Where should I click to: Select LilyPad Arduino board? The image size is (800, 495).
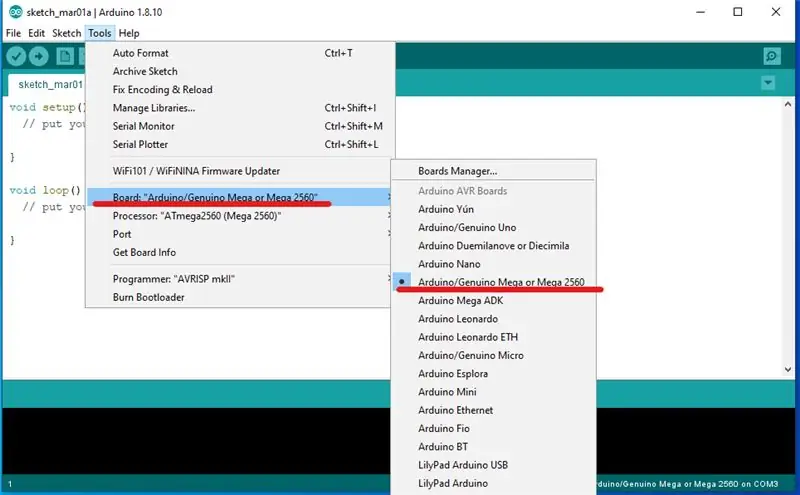[x=493, y=483]
